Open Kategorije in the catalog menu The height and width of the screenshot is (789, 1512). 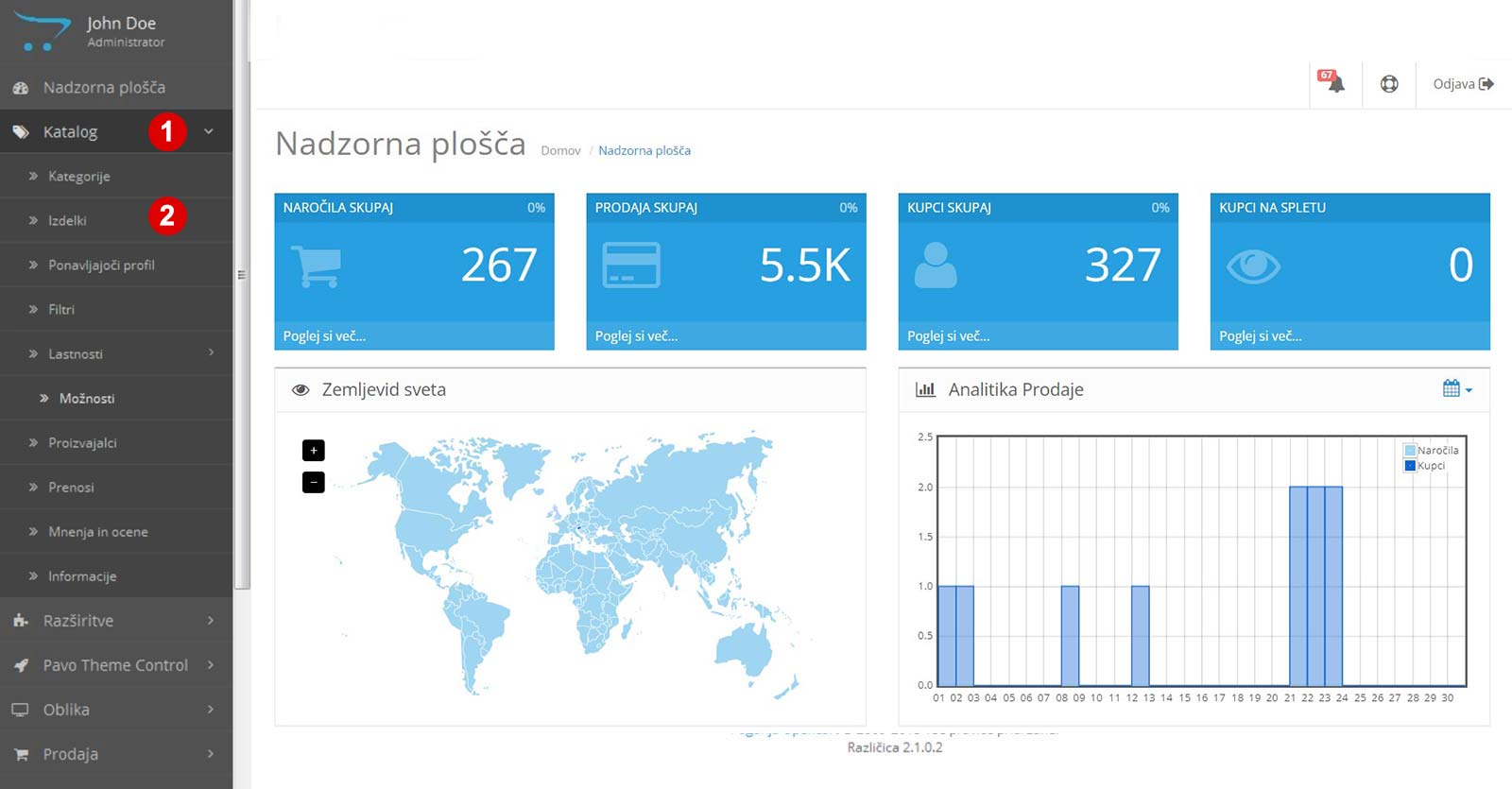79,177
